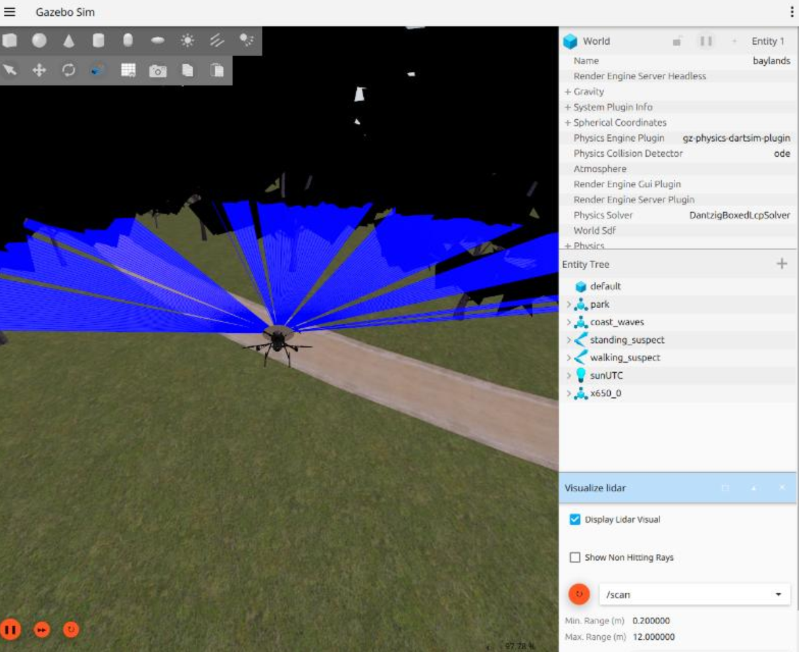The image size is (799, 652).
Task: Pause the simulation with the bottom-left pause button
Action: coord(11,630)
